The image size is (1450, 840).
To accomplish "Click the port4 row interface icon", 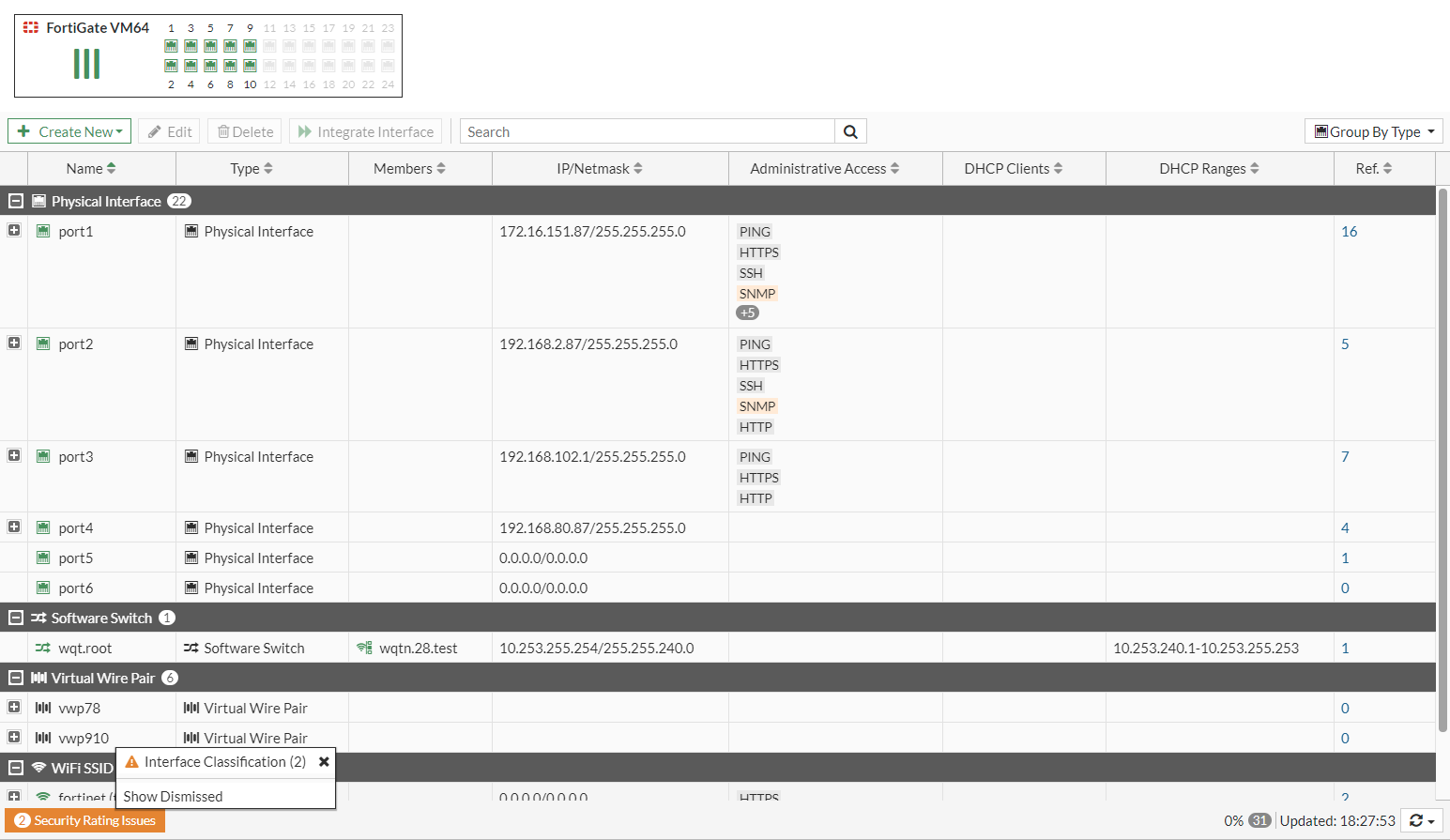I will pyautogui.click(x=43, y=527).
